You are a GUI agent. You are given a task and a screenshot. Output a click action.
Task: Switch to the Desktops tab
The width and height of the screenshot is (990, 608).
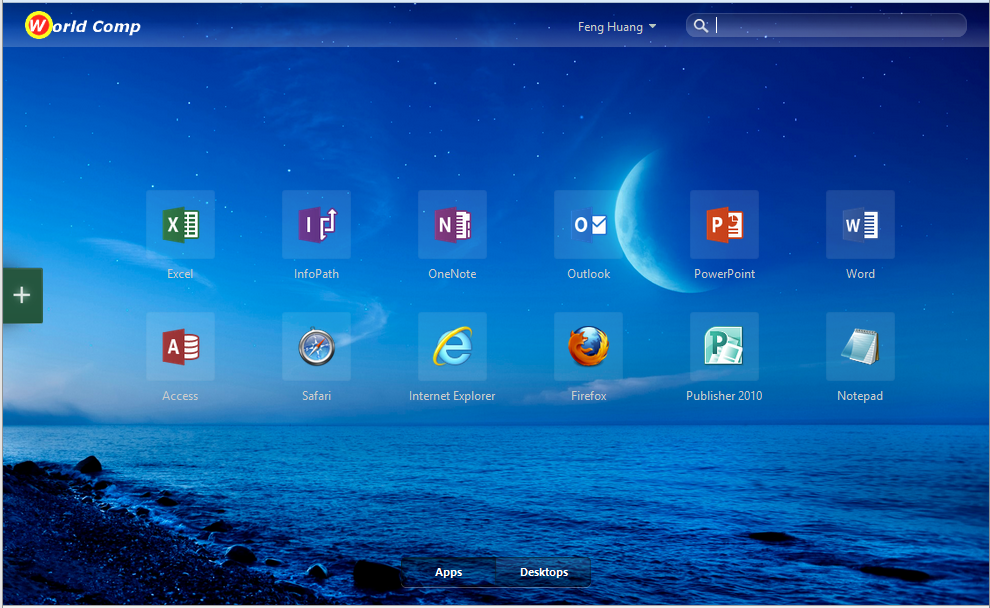544,572
